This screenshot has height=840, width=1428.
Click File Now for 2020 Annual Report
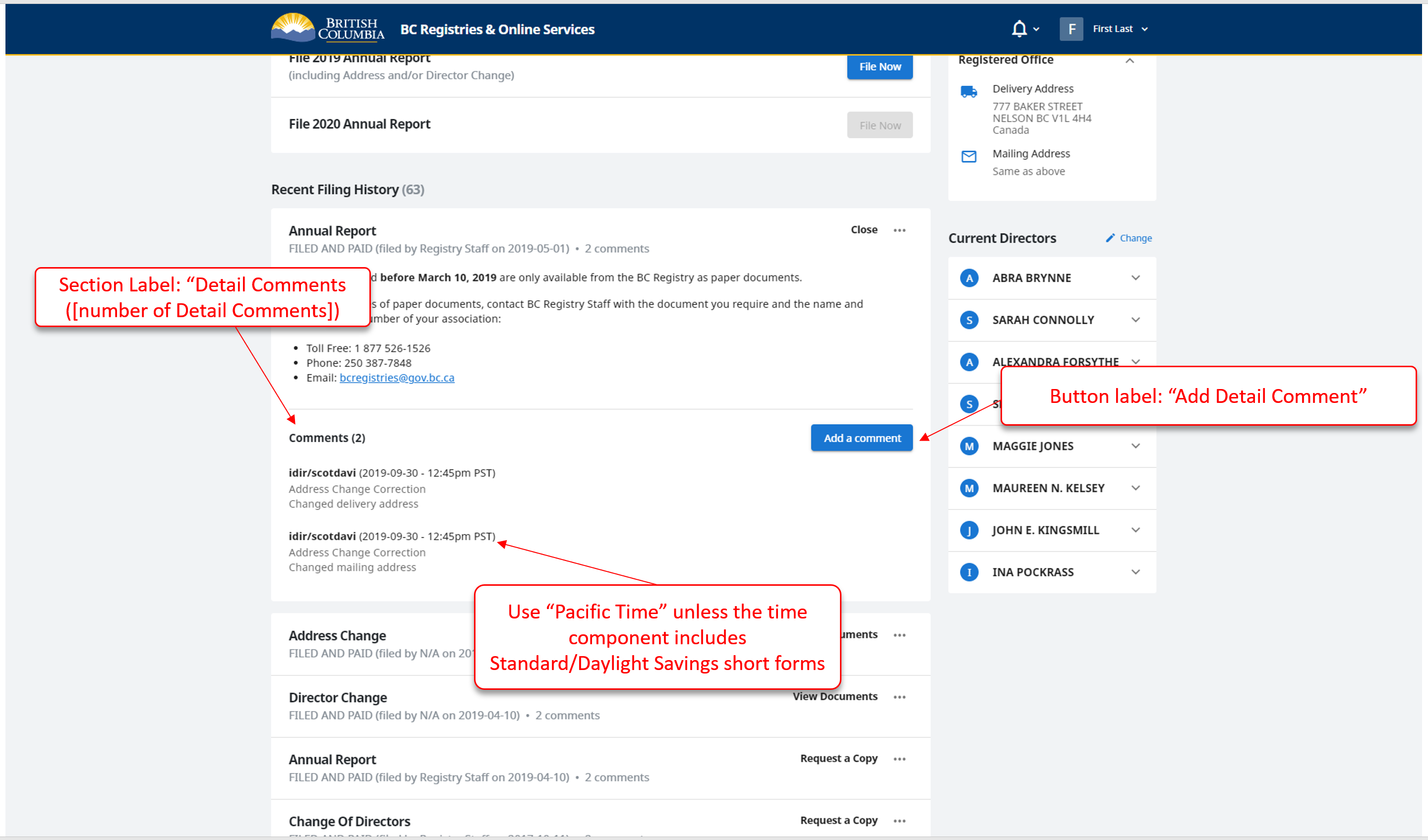[880, 125]
